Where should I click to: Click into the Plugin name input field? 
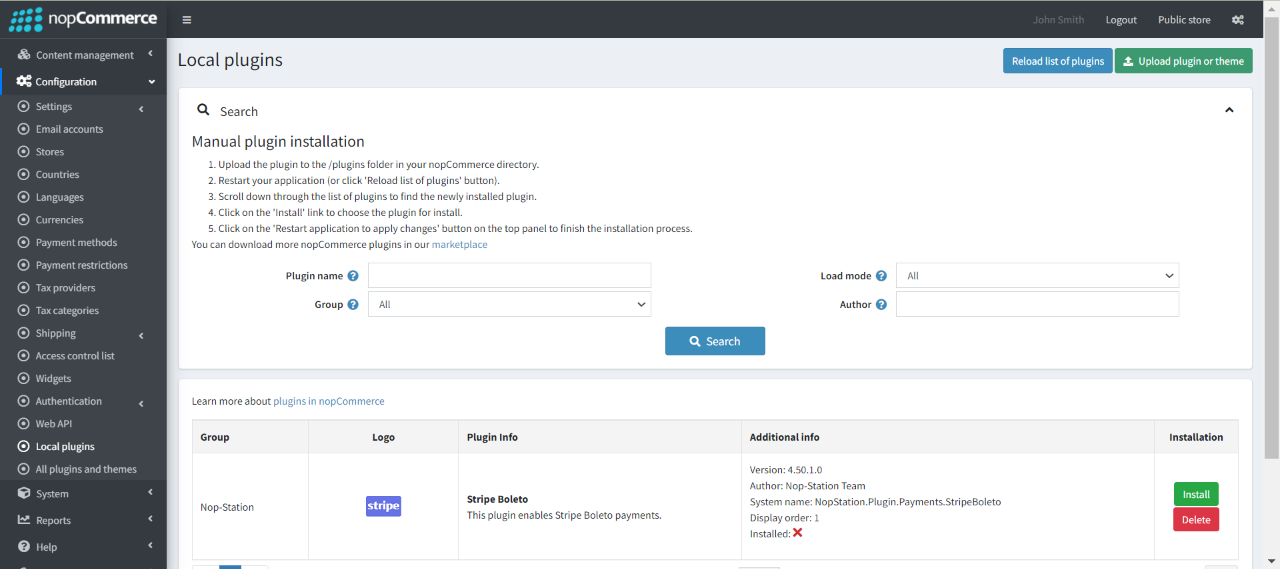coord(509,276)
